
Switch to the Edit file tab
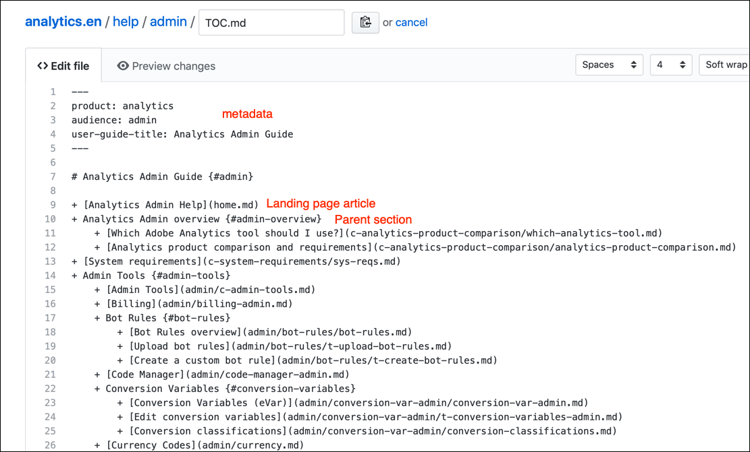click(63, 66)
